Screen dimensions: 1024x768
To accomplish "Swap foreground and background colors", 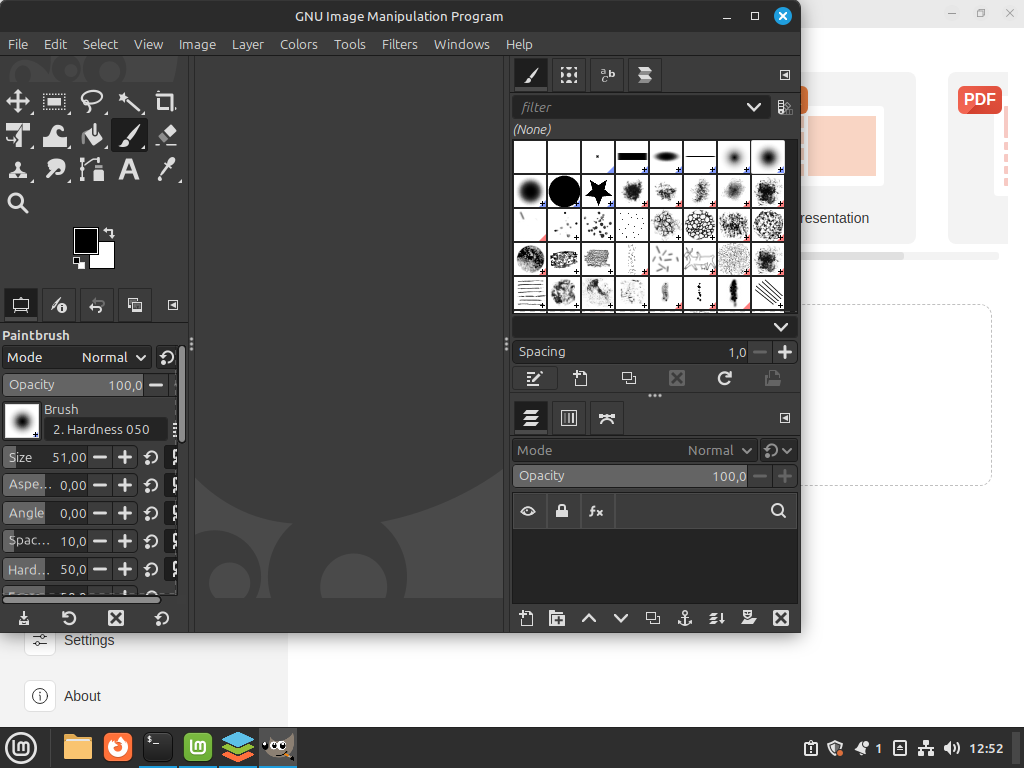I will (x=109, y=232).
